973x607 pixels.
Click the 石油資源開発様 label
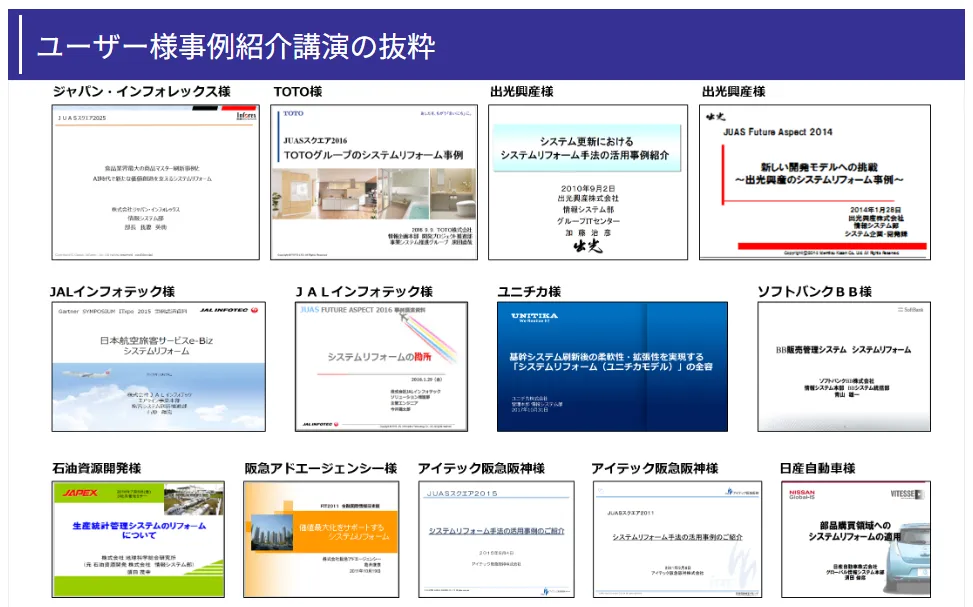[97, 469]
